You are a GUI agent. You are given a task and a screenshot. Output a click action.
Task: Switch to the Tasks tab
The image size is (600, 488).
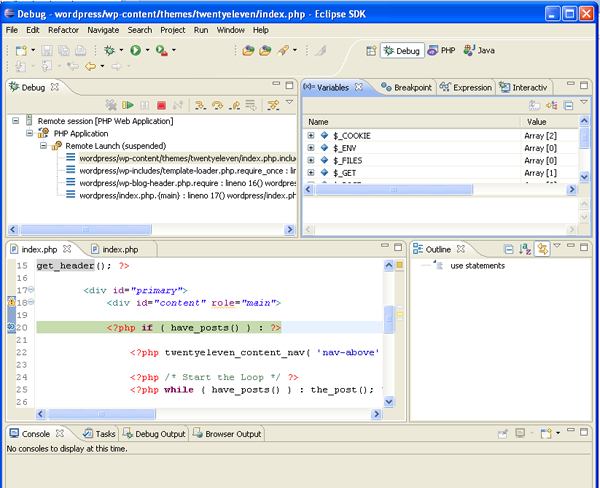tap(99, 434)
